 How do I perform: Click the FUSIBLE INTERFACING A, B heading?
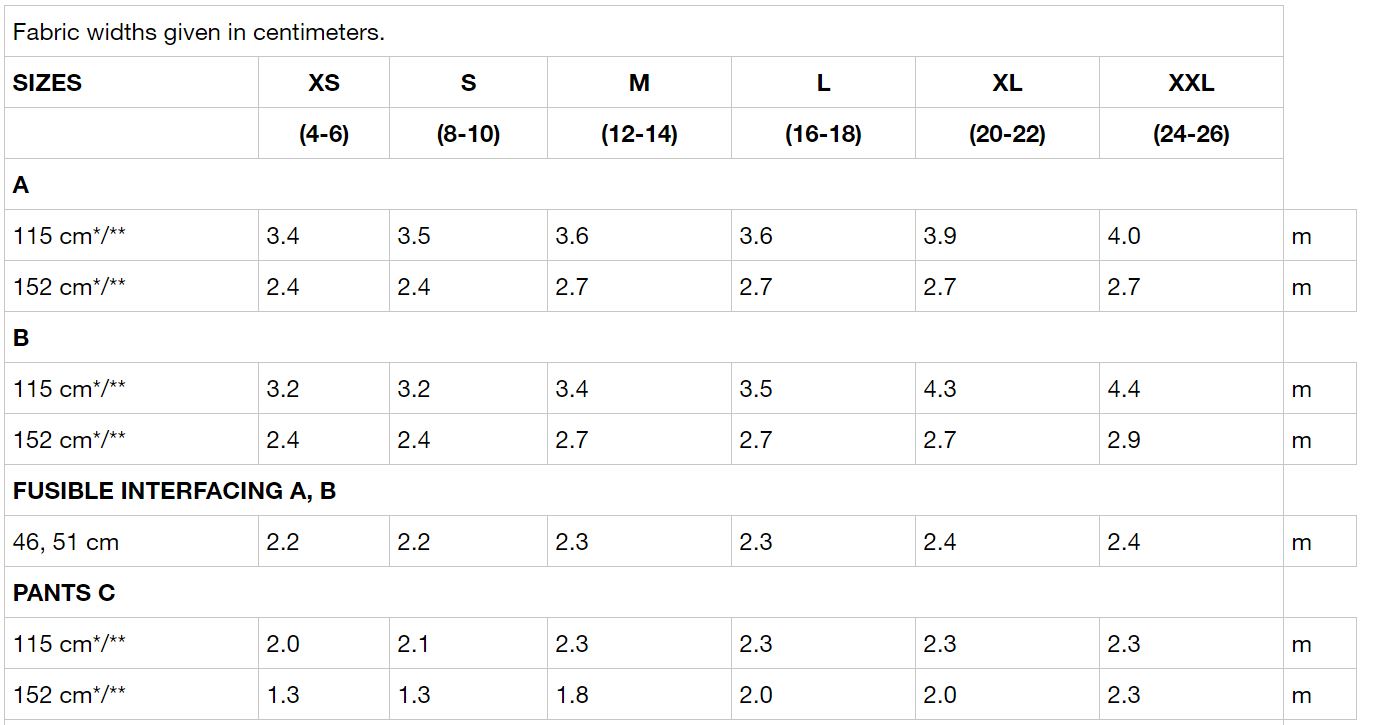(174, 491)
